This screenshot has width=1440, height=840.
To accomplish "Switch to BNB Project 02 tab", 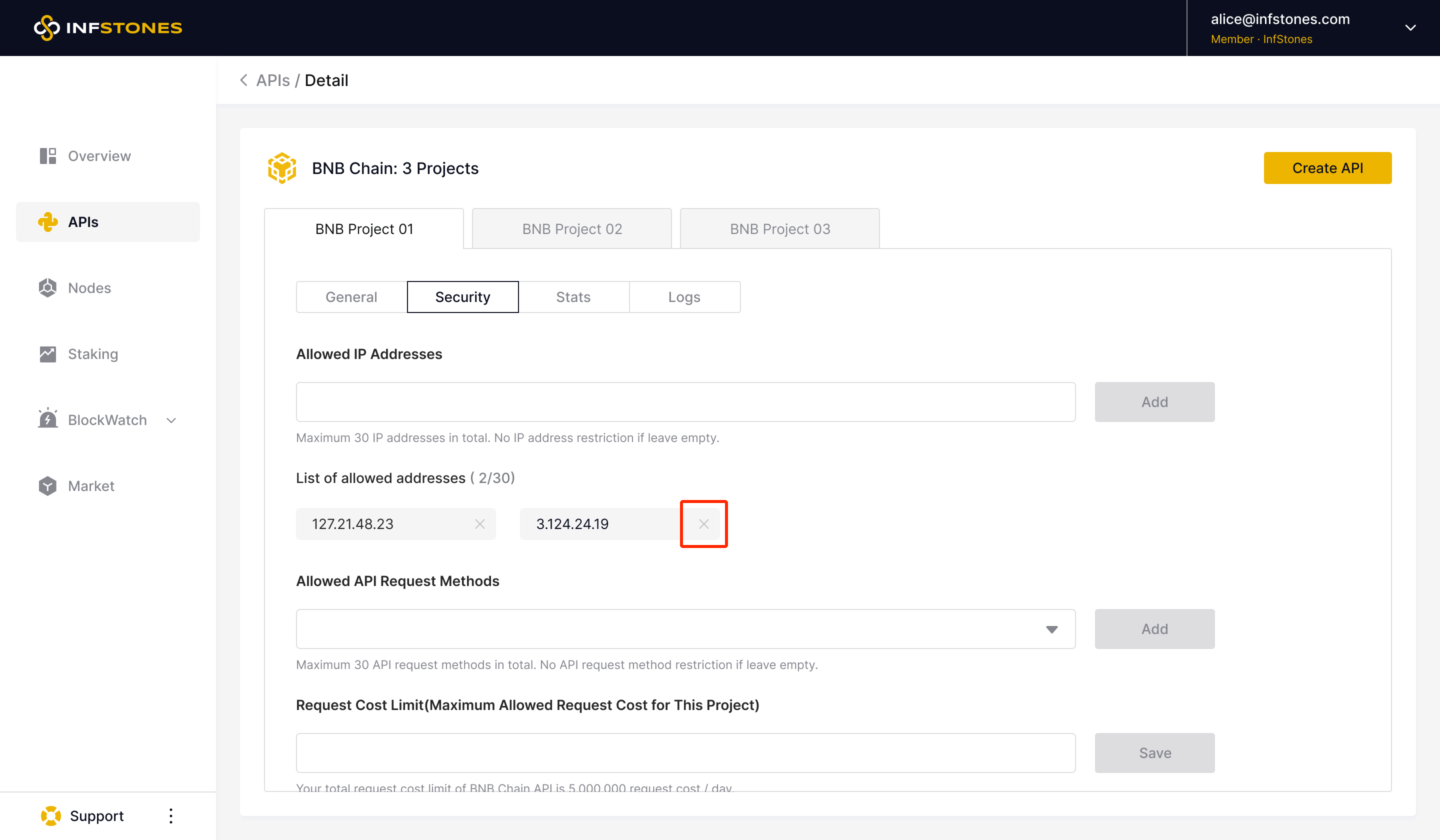I will click(572, 228).
